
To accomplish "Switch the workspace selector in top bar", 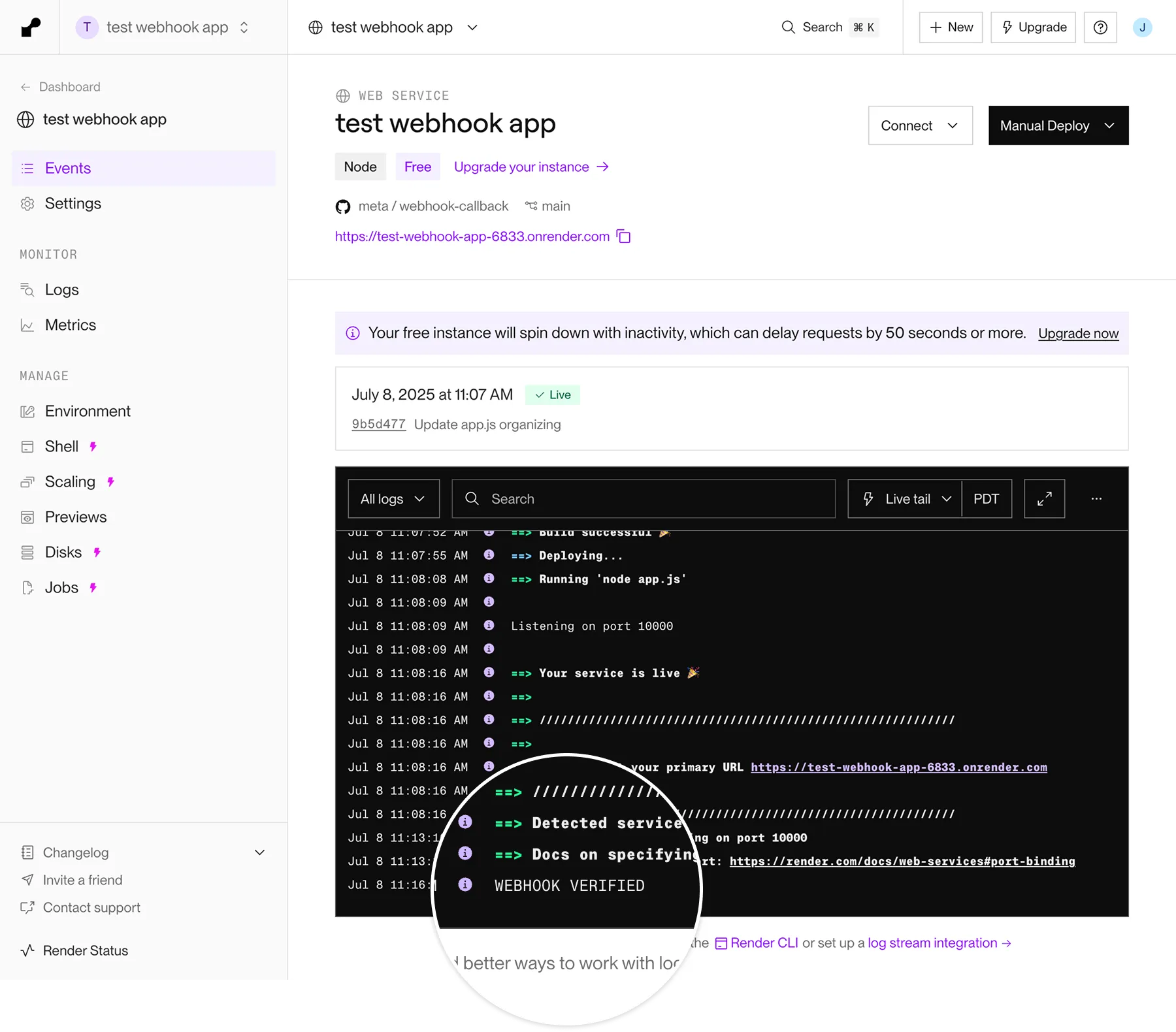I will tap(162, 27).
